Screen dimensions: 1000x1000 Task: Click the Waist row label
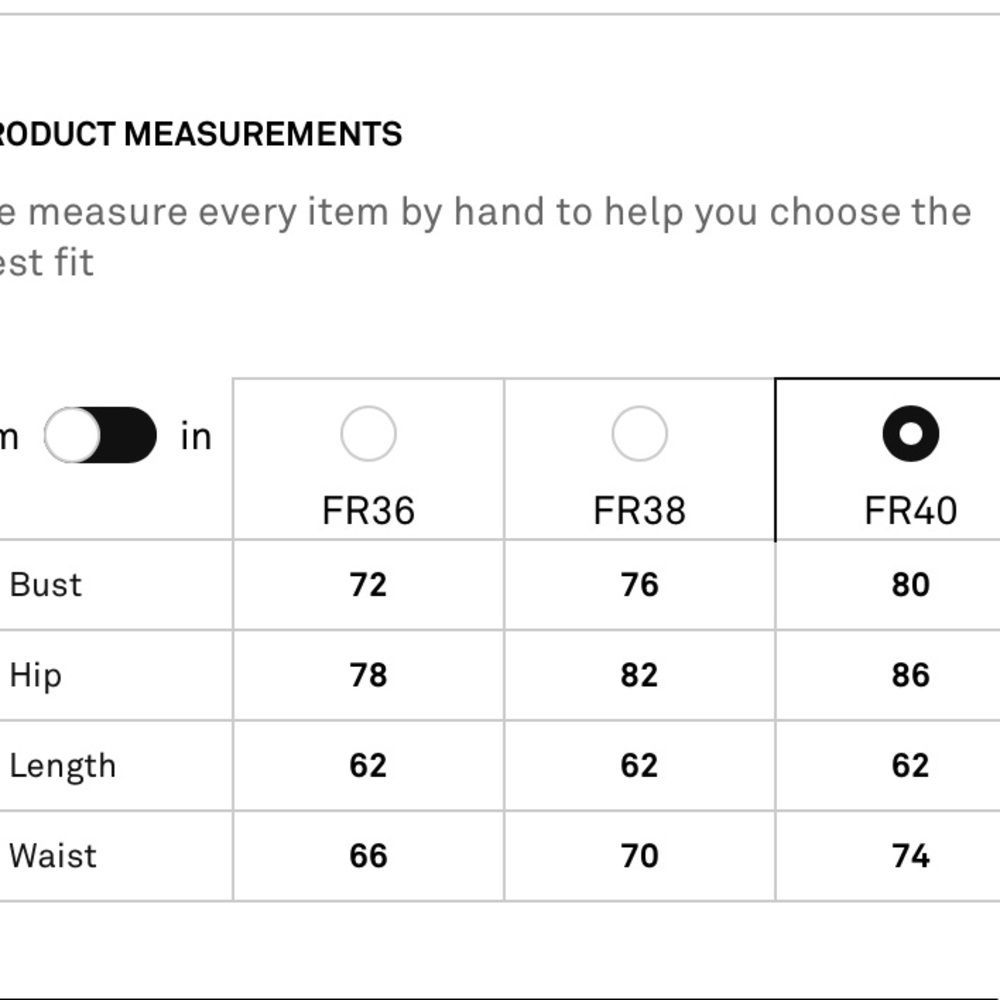[53, 856]
